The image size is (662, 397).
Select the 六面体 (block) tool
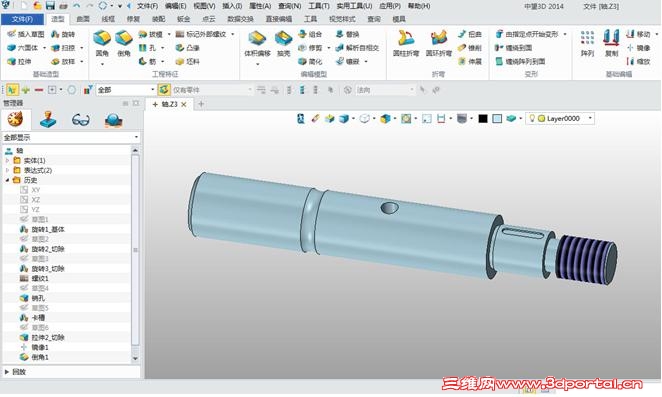(24, 48)
